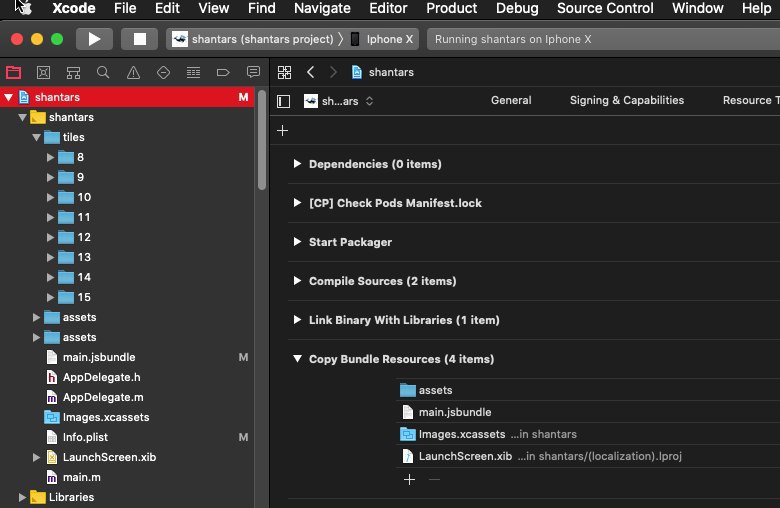The height and width of the screenshot is (508, 780).
Task: Open the related items grid icon
Action: pos(285,73)
